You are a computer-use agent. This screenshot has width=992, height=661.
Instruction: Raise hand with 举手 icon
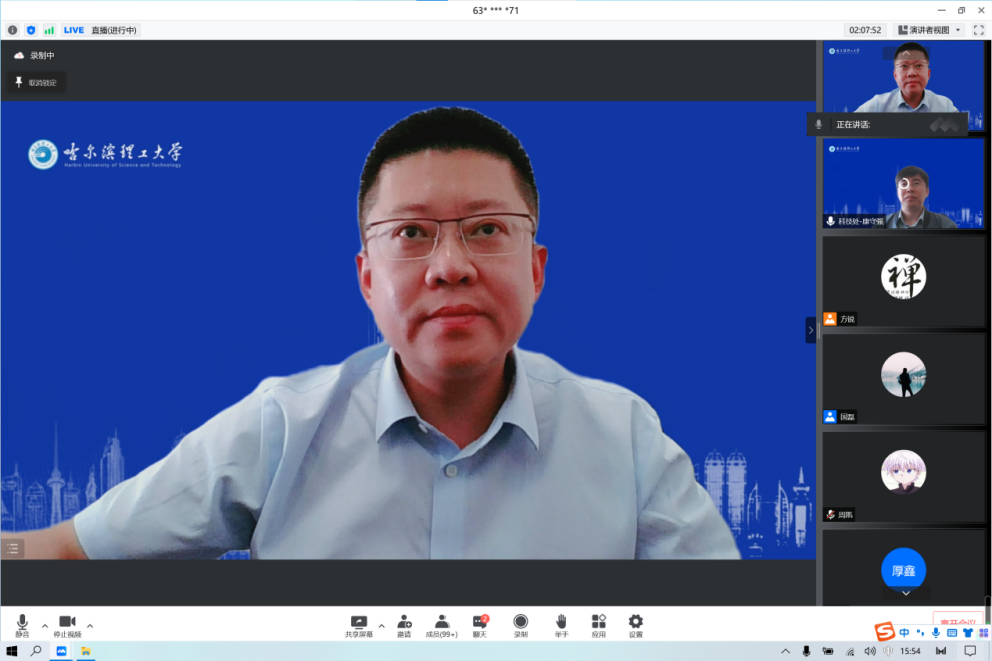[561, 624]
